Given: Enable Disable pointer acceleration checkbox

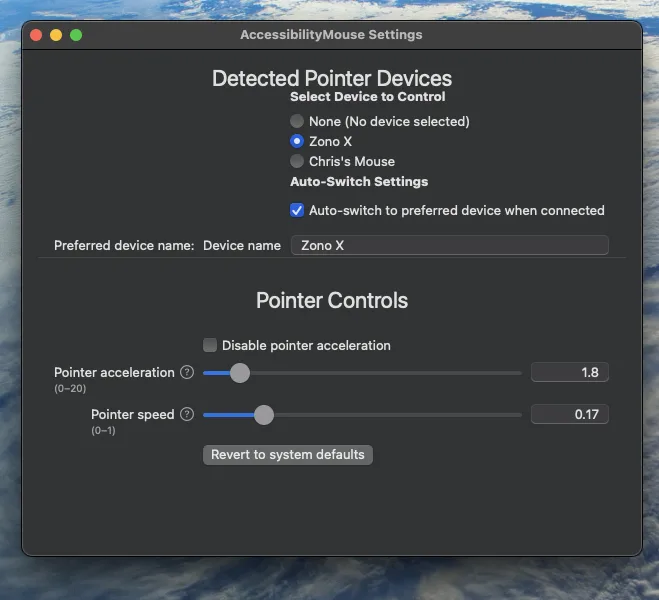Looking at the screenshot, I should pyautogui.click(x=210, y=345).
